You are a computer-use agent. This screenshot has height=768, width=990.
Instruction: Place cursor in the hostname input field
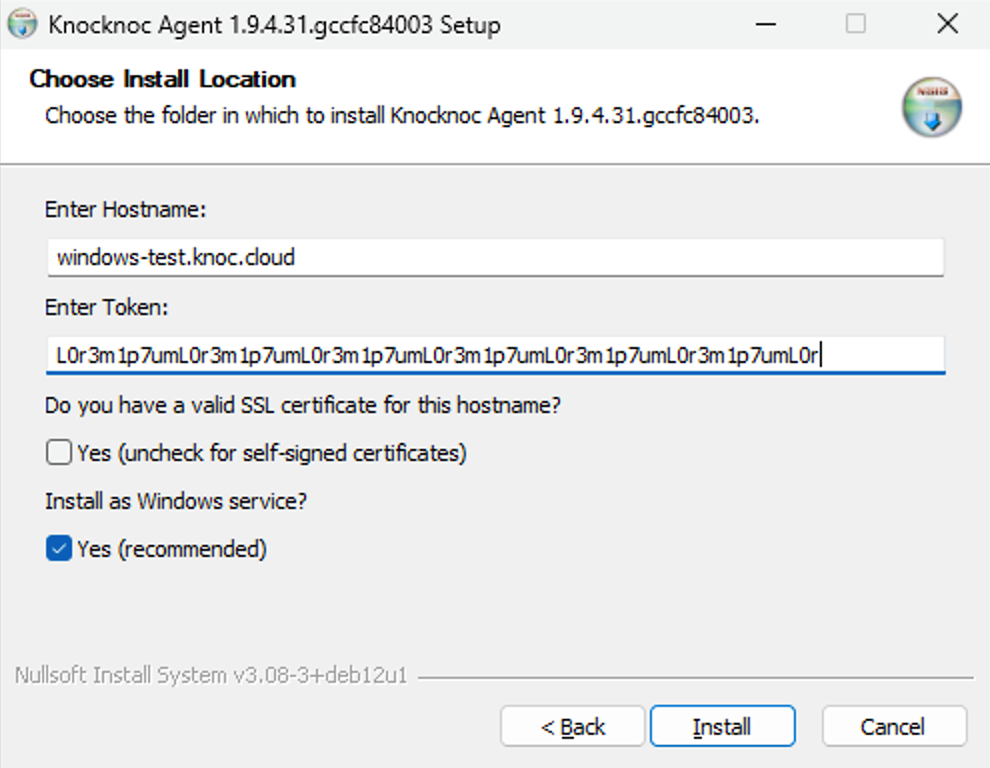point(400,257)
